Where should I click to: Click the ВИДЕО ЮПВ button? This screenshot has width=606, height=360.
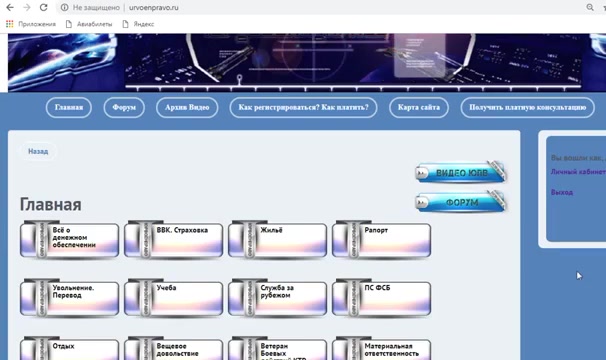point(461,172)
